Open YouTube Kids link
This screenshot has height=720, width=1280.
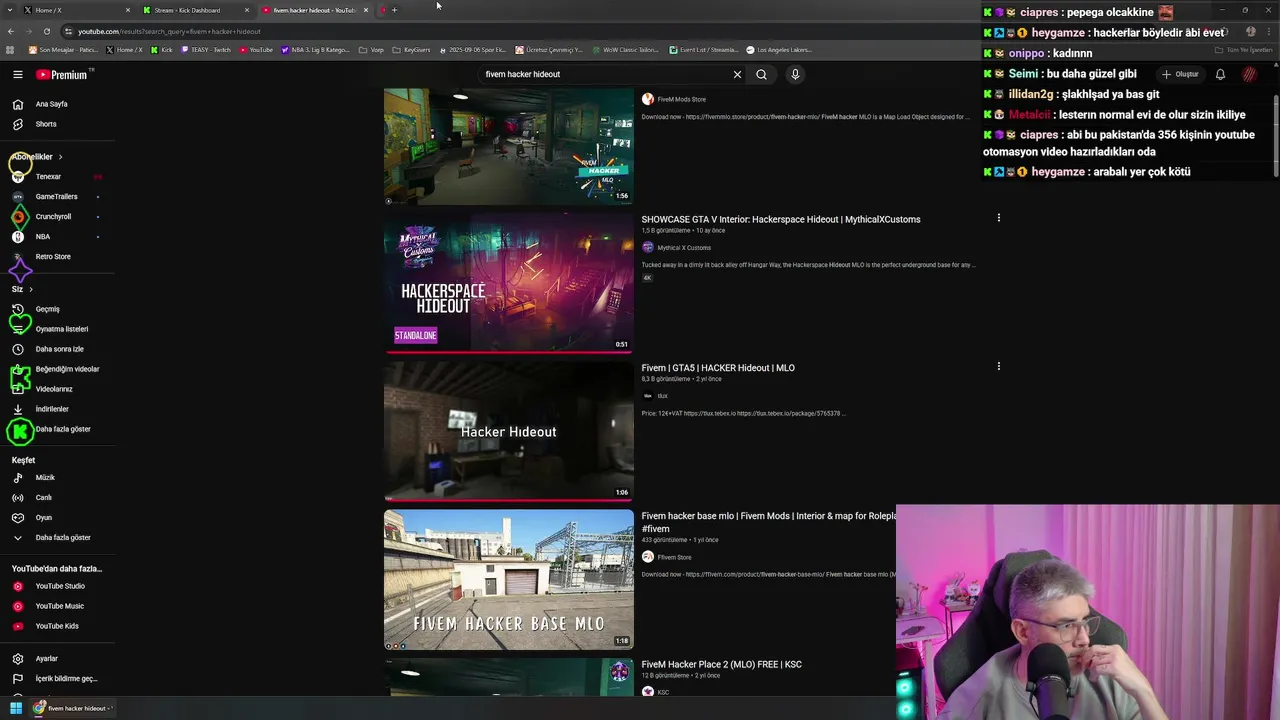click(x=57, y=626)
